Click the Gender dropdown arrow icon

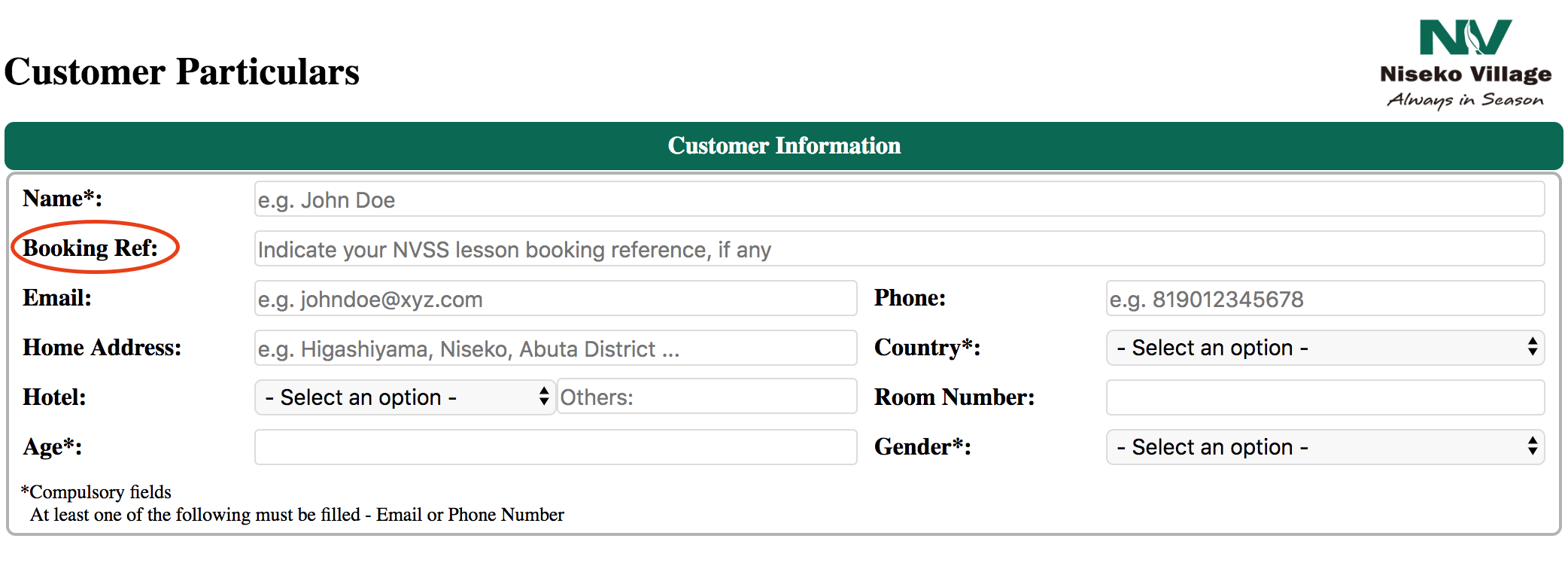[1533, 446]
